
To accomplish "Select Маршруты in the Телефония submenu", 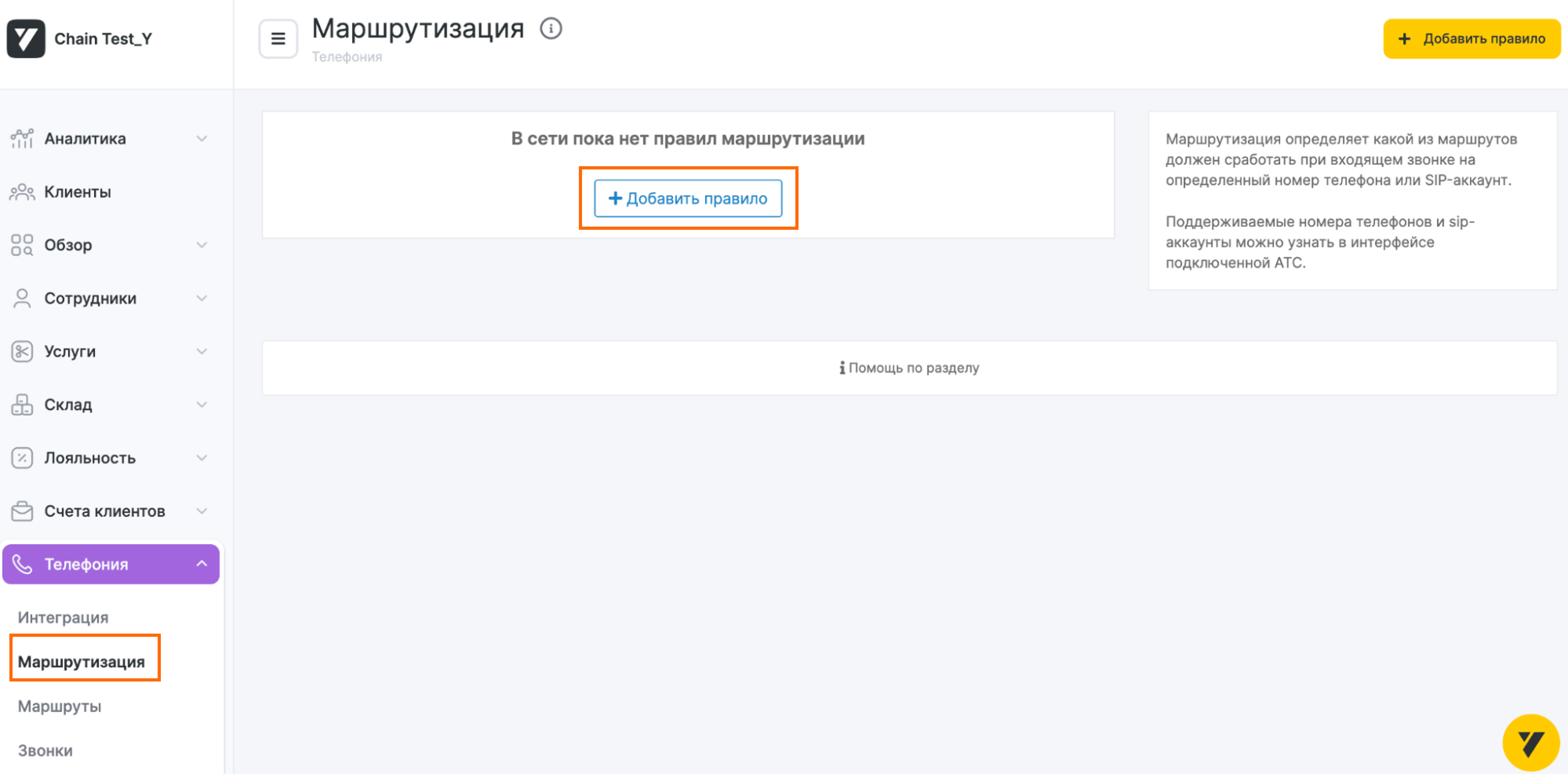I will [x=60, y=707].
